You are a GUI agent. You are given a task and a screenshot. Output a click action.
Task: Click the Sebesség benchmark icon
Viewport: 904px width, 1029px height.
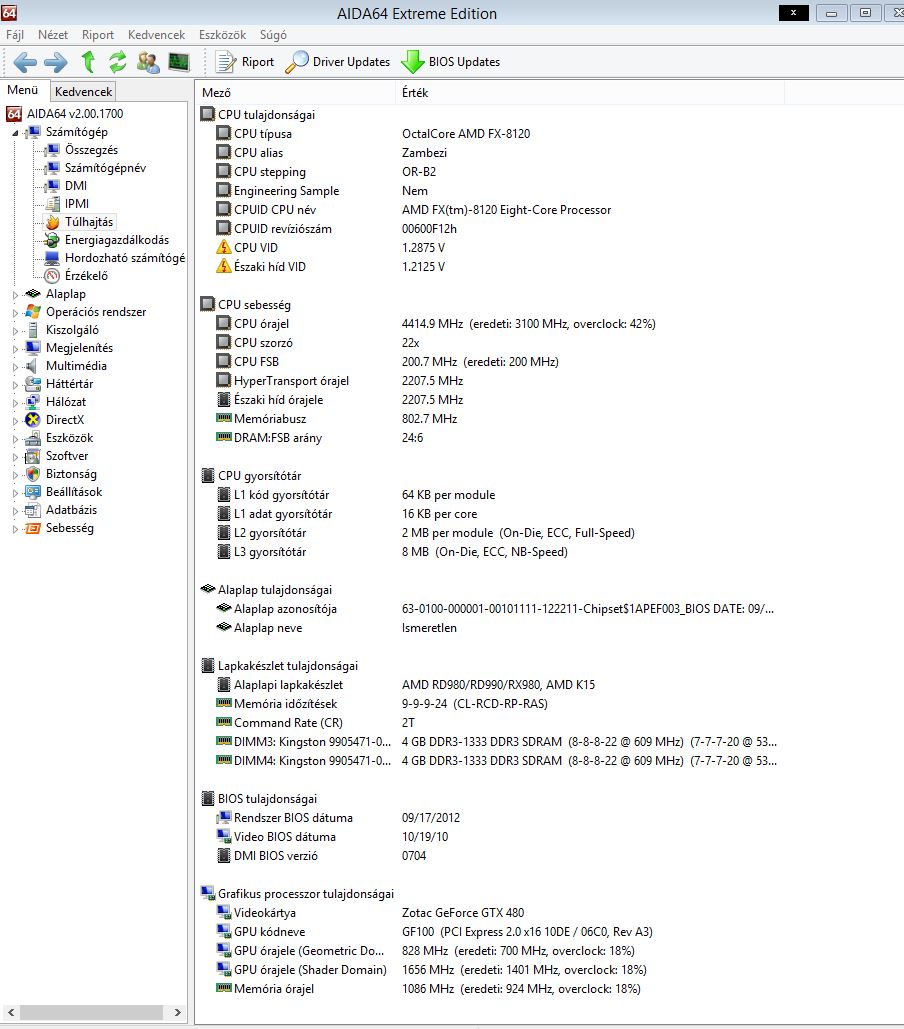point(33,528)
